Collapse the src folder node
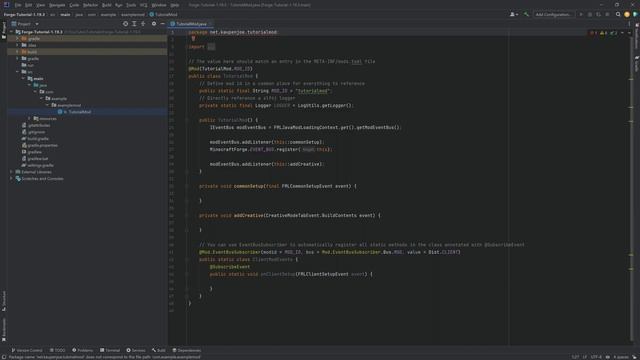This screenshot has height=360, width=640. click(17, 72)
